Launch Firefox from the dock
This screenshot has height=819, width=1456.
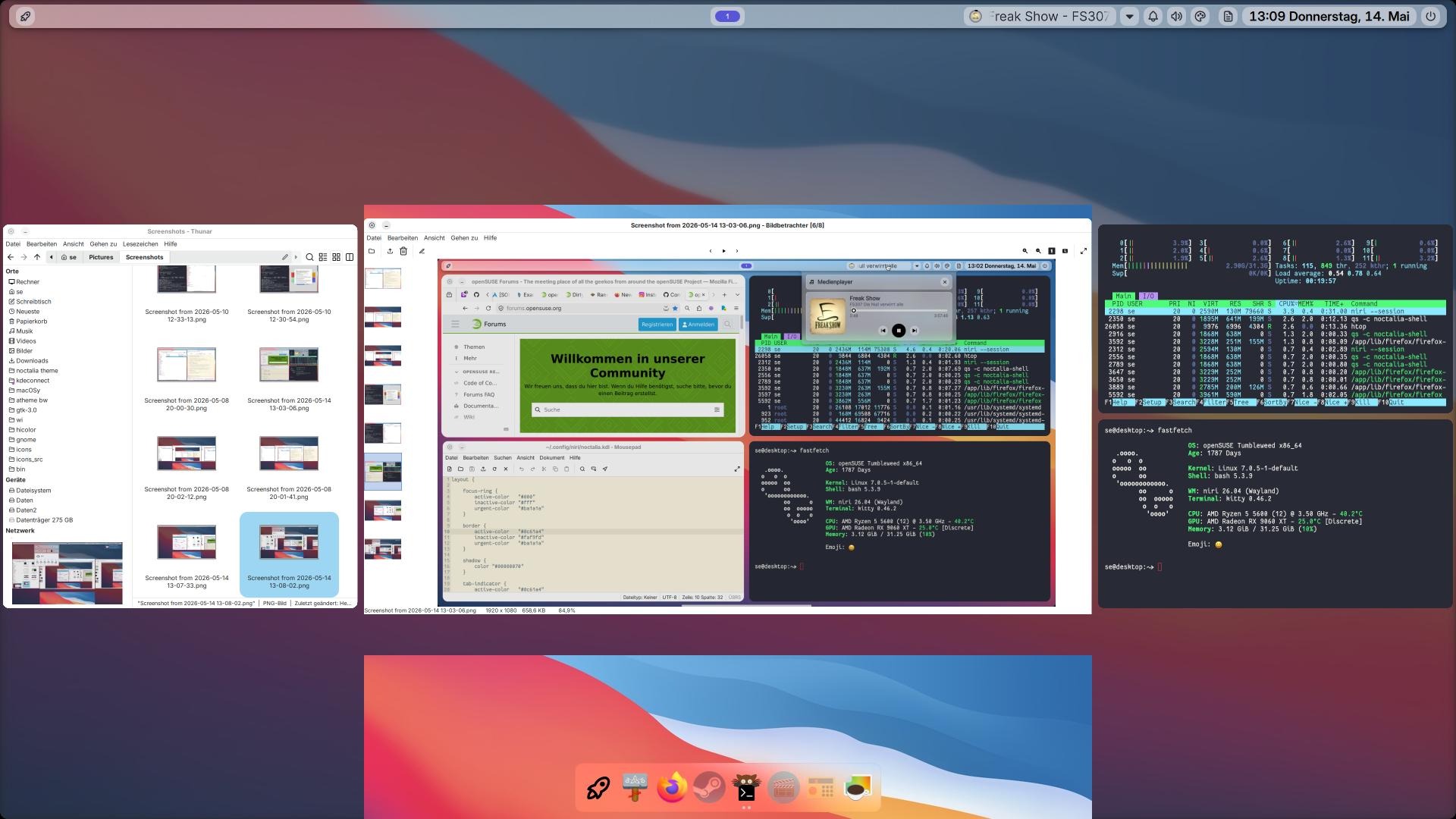672,788
